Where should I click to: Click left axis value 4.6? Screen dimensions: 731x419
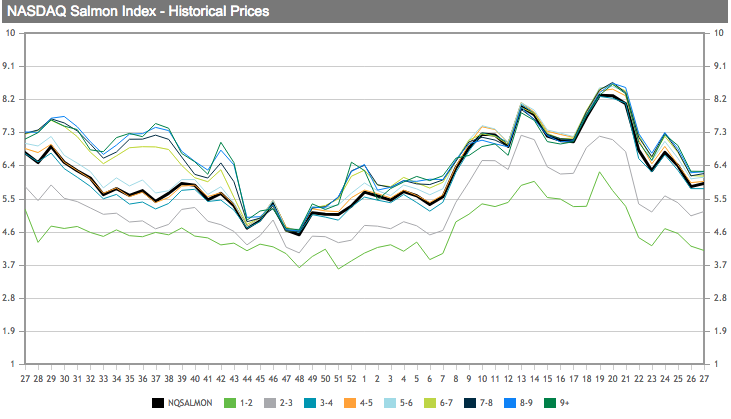[8, 232]
